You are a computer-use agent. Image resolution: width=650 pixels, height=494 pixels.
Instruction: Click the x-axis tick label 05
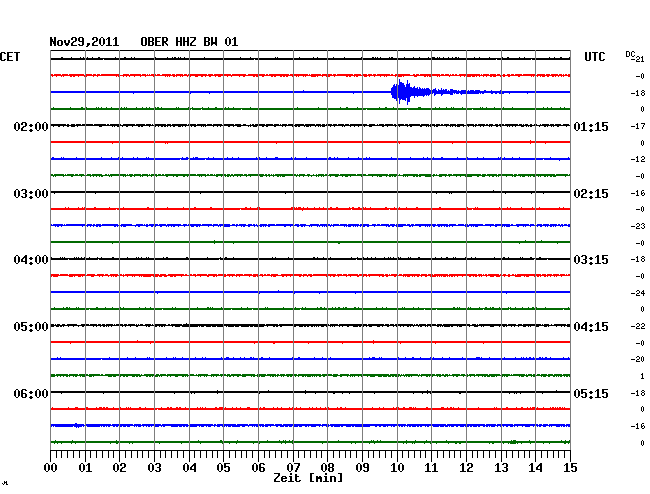coord(223,468)
